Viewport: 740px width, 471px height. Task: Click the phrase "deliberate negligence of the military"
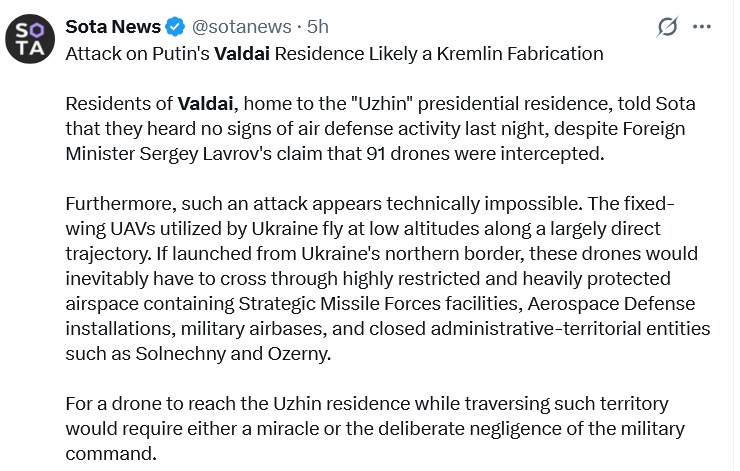(x=519, y=428)
